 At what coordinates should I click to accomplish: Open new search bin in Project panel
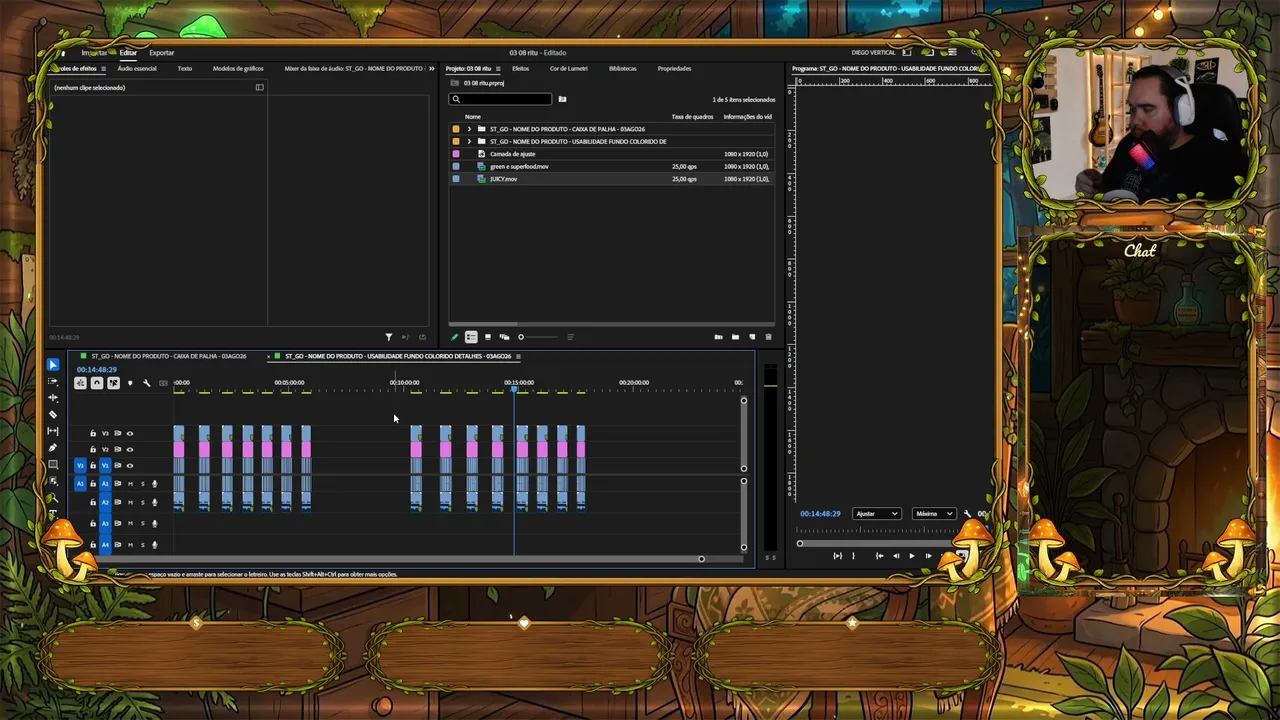click(562, 99)
